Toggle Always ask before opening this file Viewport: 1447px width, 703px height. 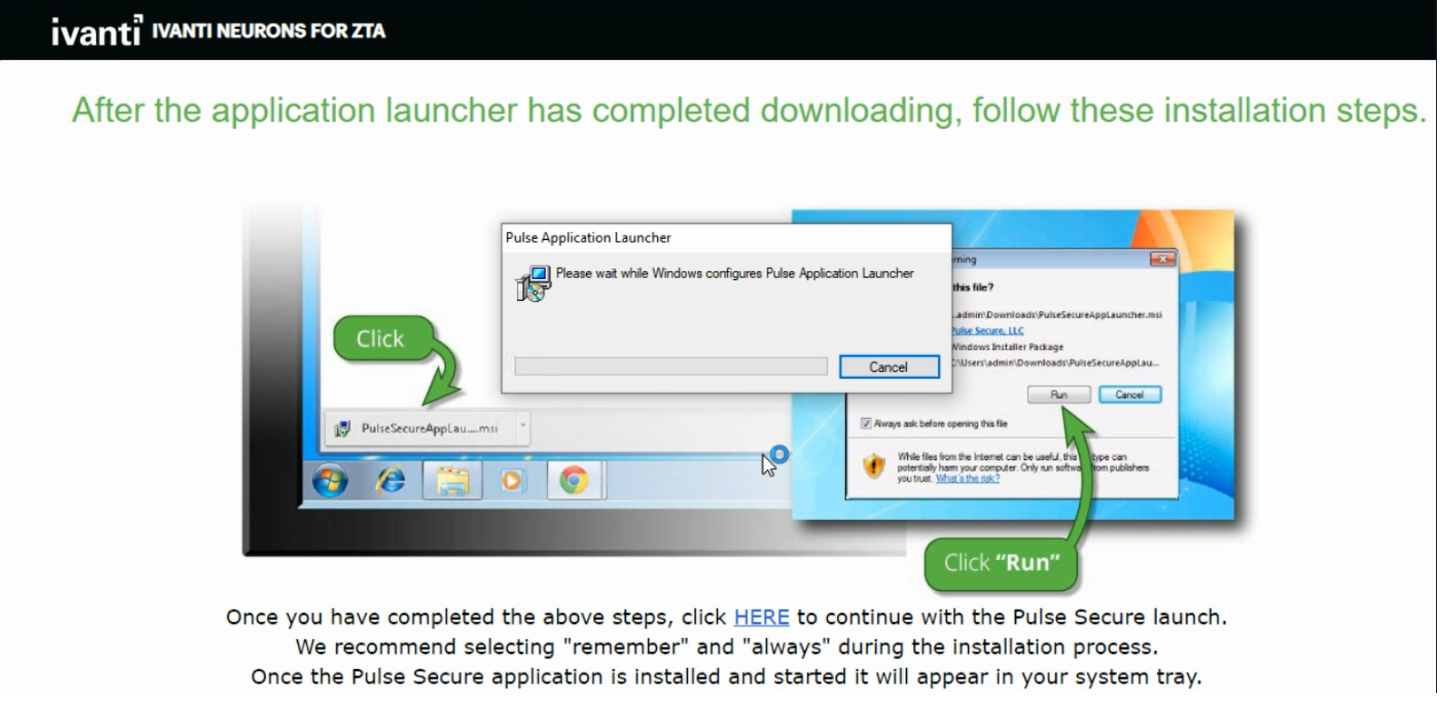866,423
